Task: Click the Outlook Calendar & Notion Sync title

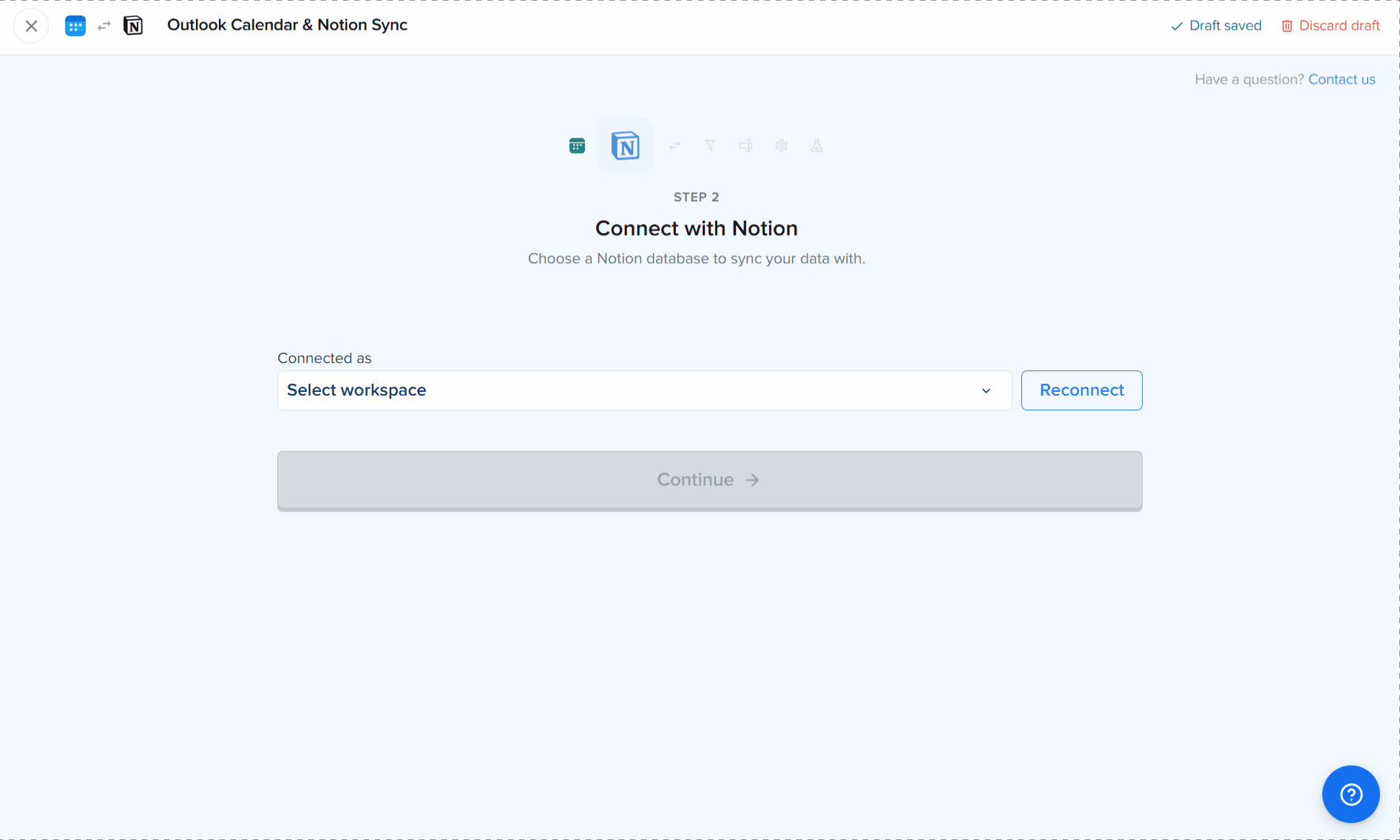Action: pos(287,25)
